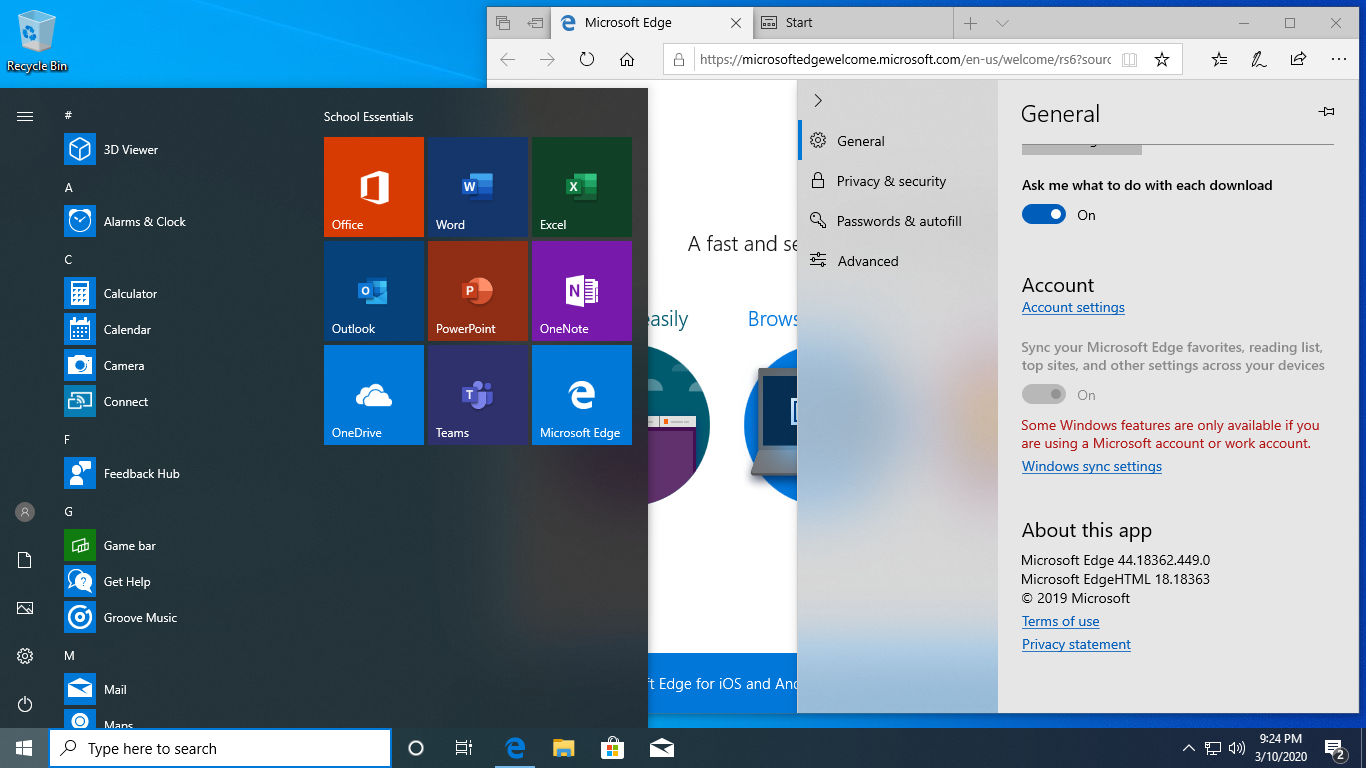This screenshot has height=768, width=1366.
Task: Open Terms of use link
Action: (x=1060, y=622)
